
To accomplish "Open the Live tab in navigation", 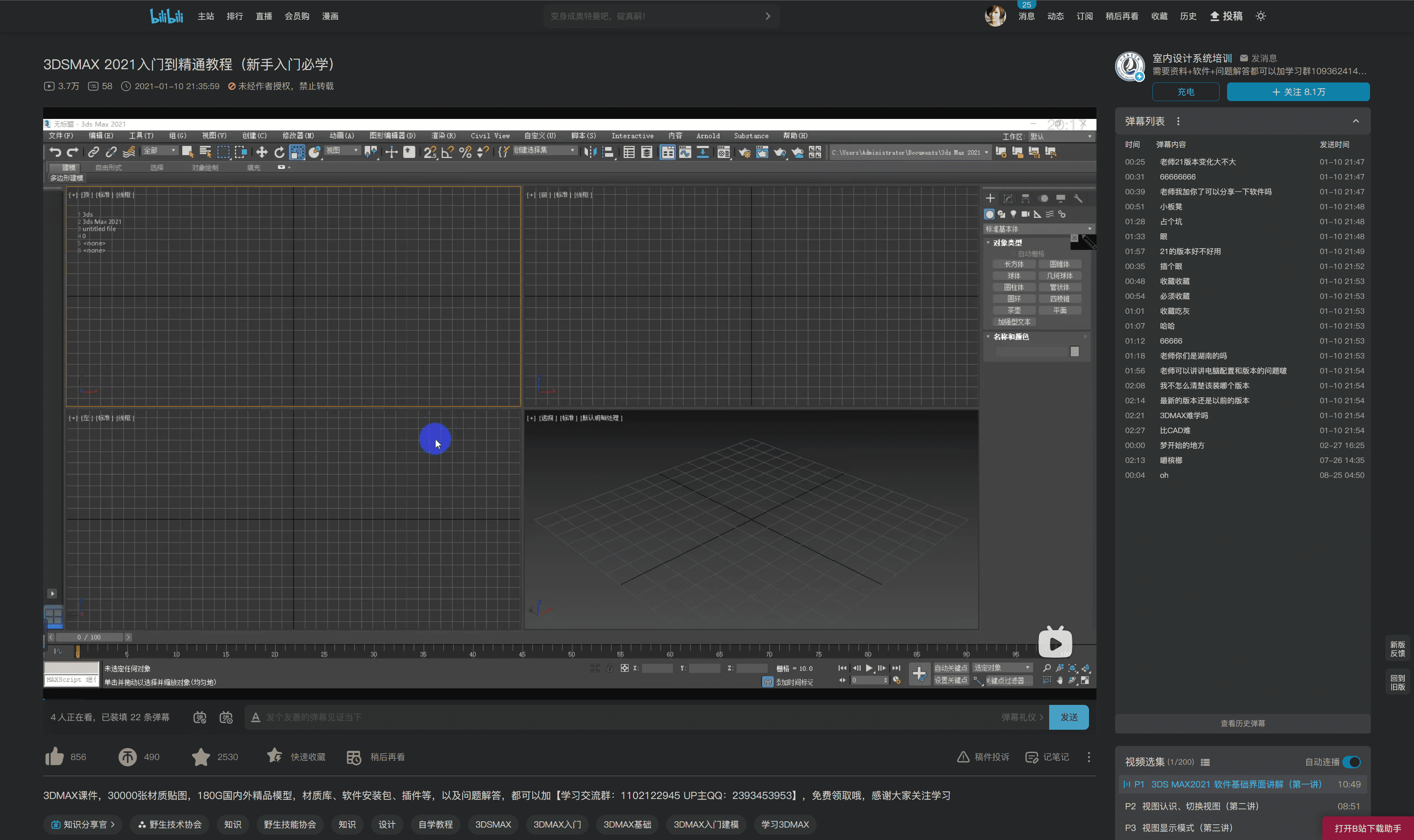I will 264,16.
